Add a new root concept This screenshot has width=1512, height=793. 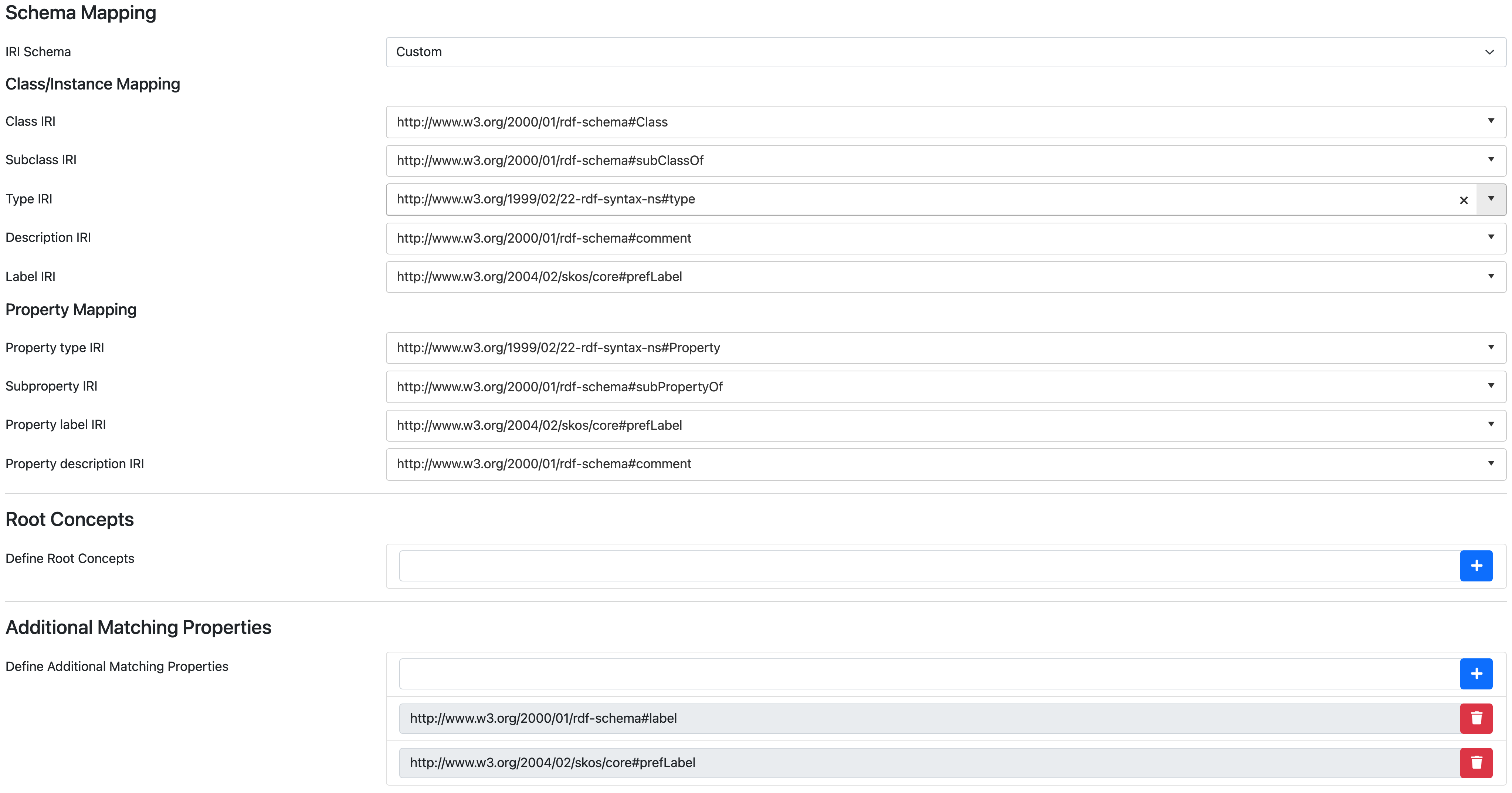(1476, 566)
